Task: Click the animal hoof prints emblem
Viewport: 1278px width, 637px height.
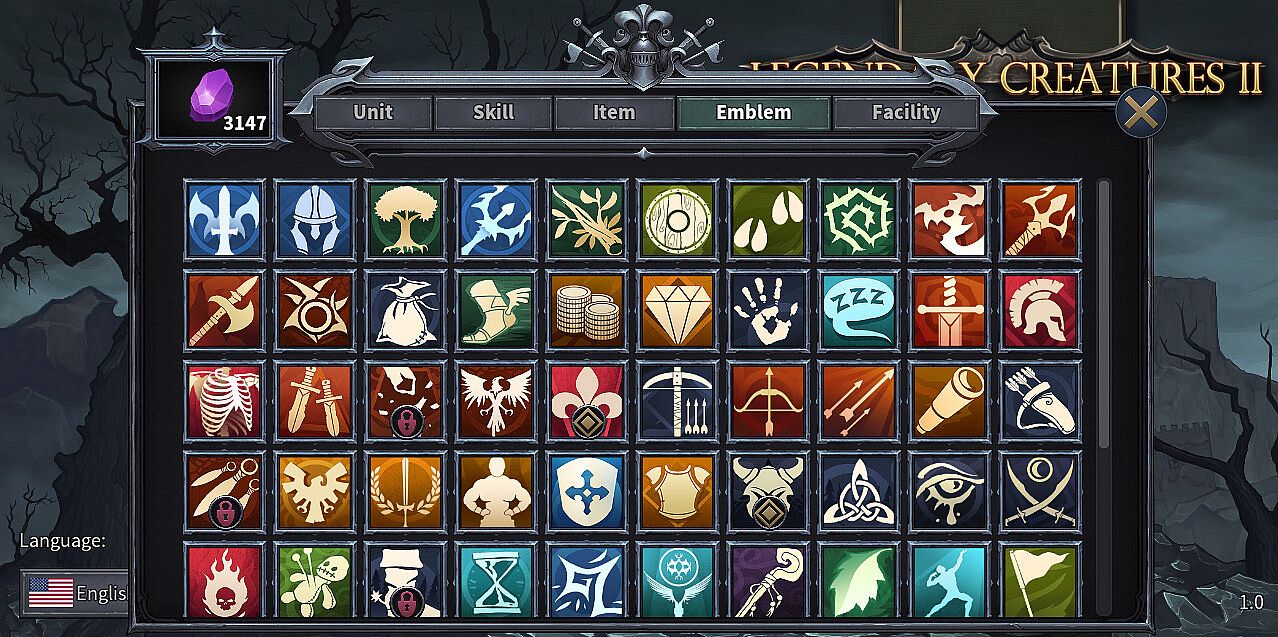Action: pyautogui.click(x=768, y=219)
